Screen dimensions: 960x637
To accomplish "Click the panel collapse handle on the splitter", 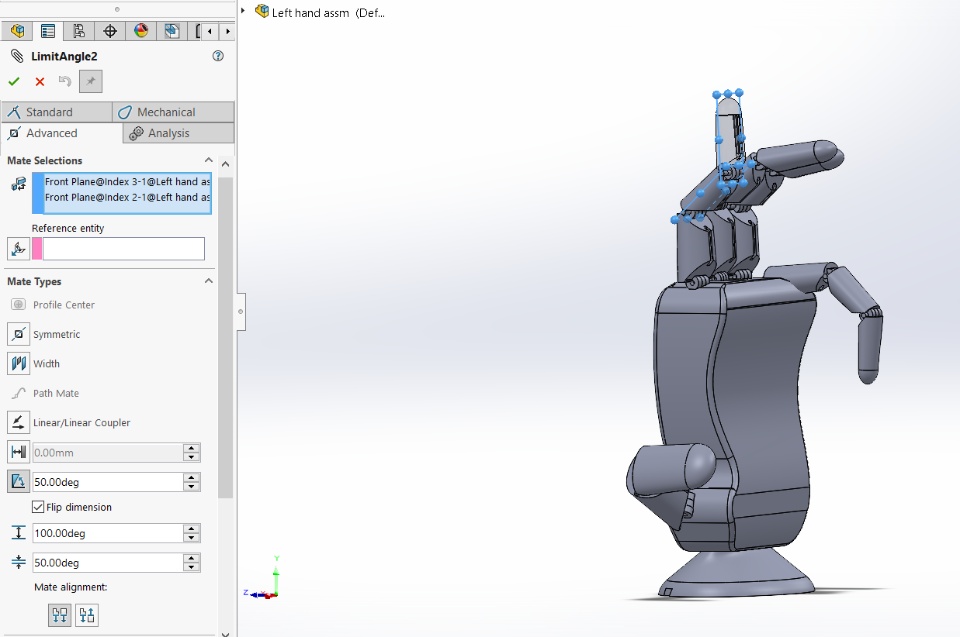I will point(241,311).
